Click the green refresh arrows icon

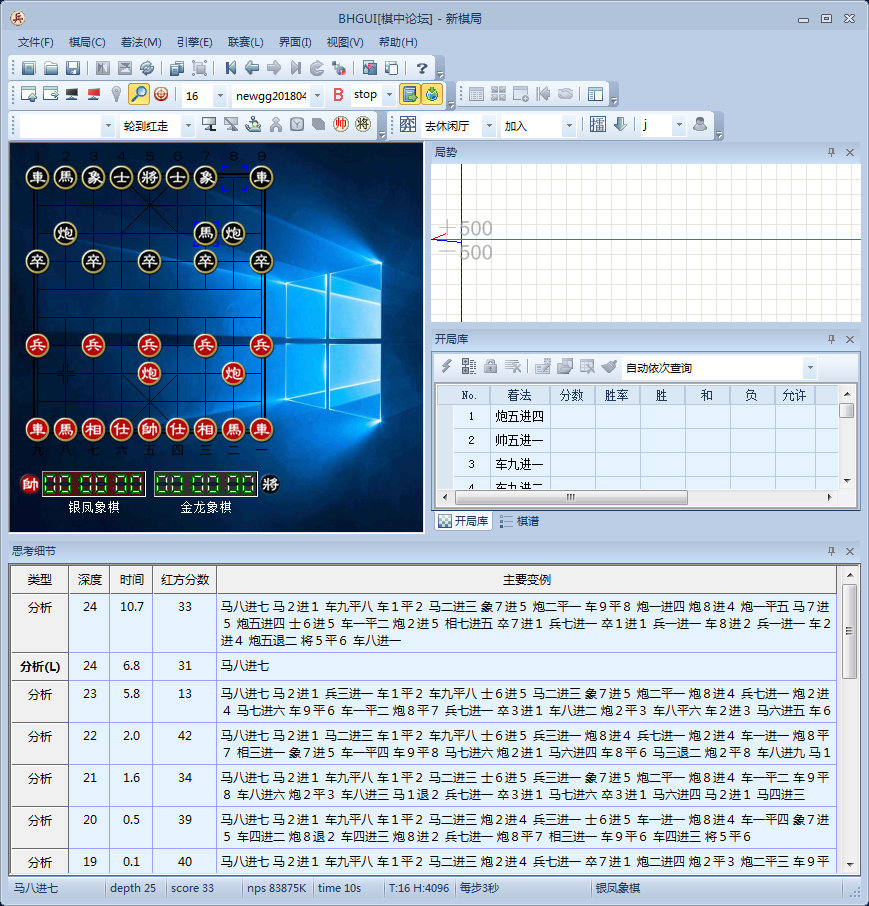pyautogui.click(x=147, y=68)
